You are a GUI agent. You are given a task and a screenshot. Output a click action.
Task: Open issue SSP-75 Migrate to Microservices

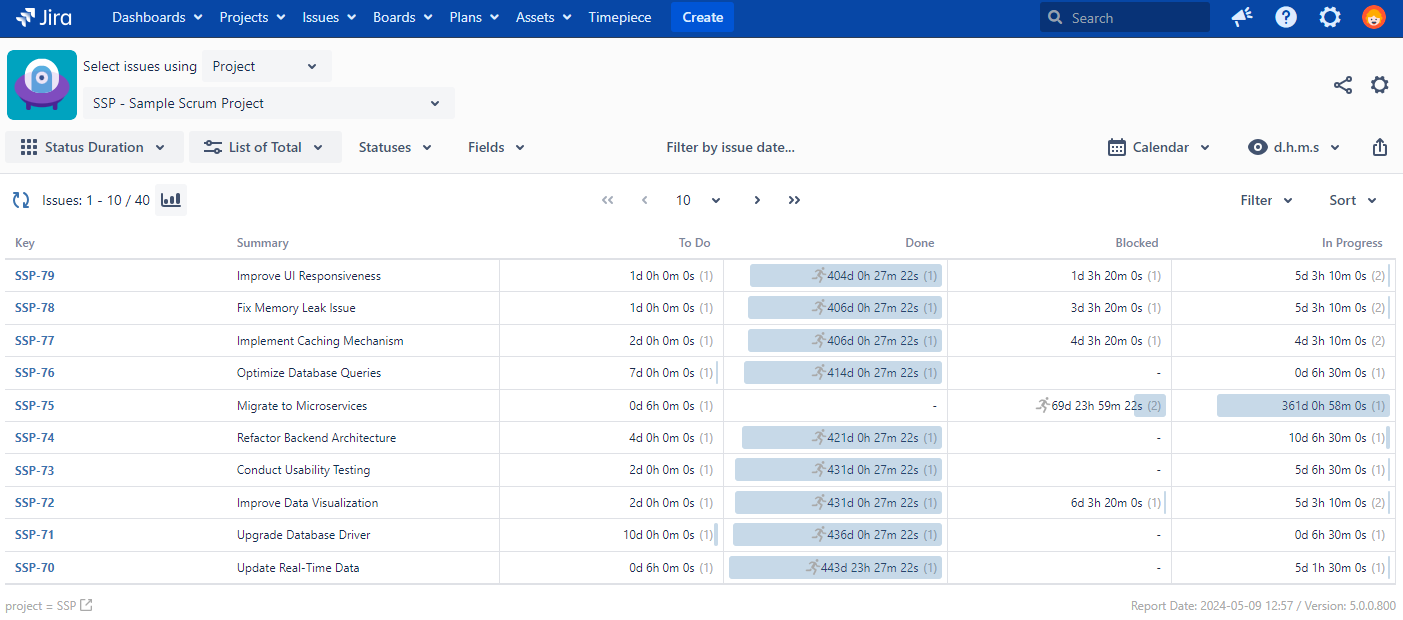pyautogui.click(x=34, y=405)
